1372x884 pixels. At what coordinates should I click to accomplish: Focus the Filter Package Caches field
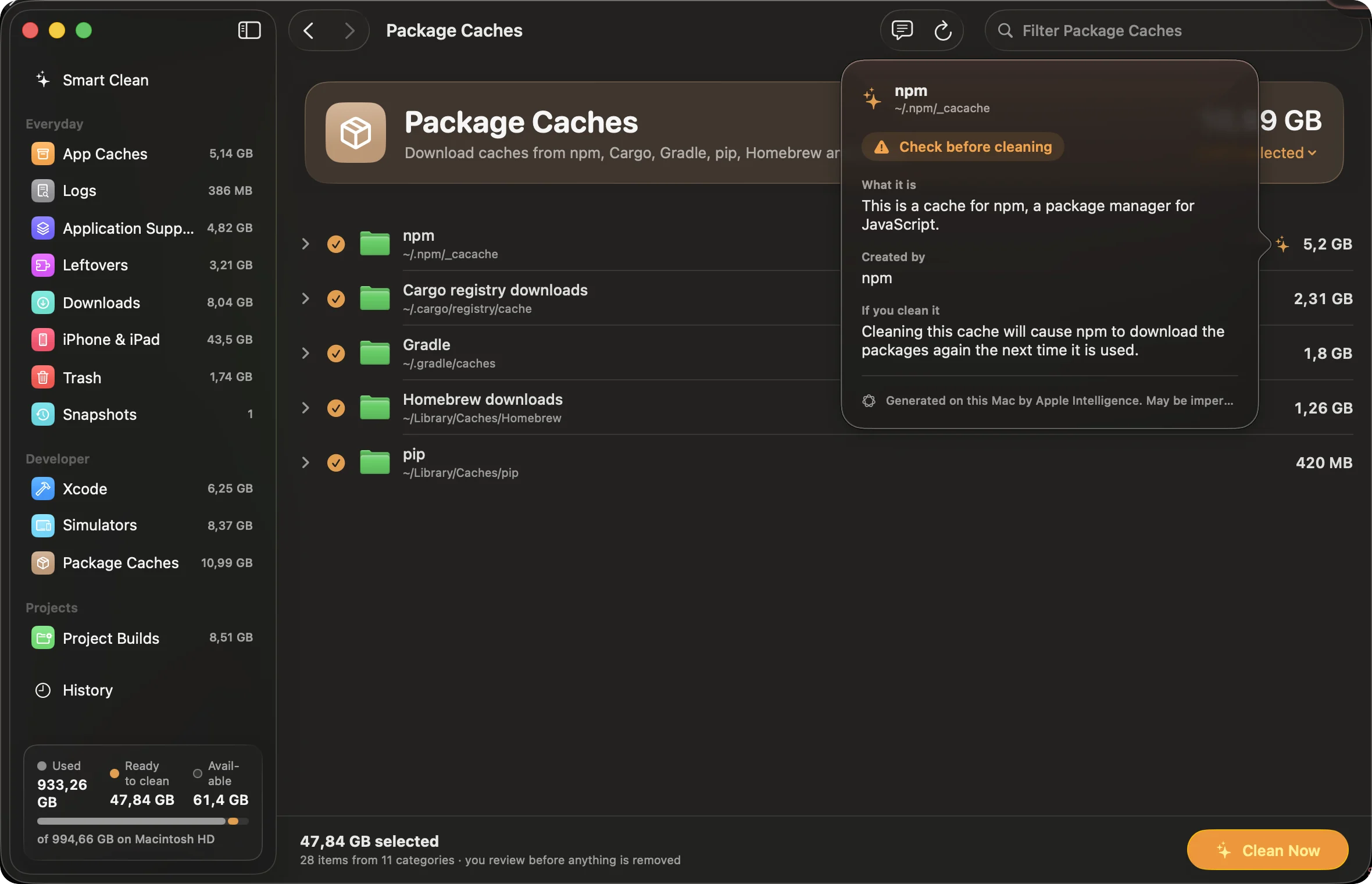[1173, 30]
